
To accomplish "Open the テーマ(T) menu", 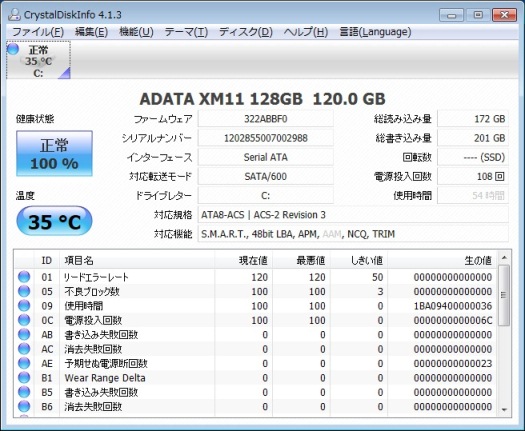I will click(186, 32).
